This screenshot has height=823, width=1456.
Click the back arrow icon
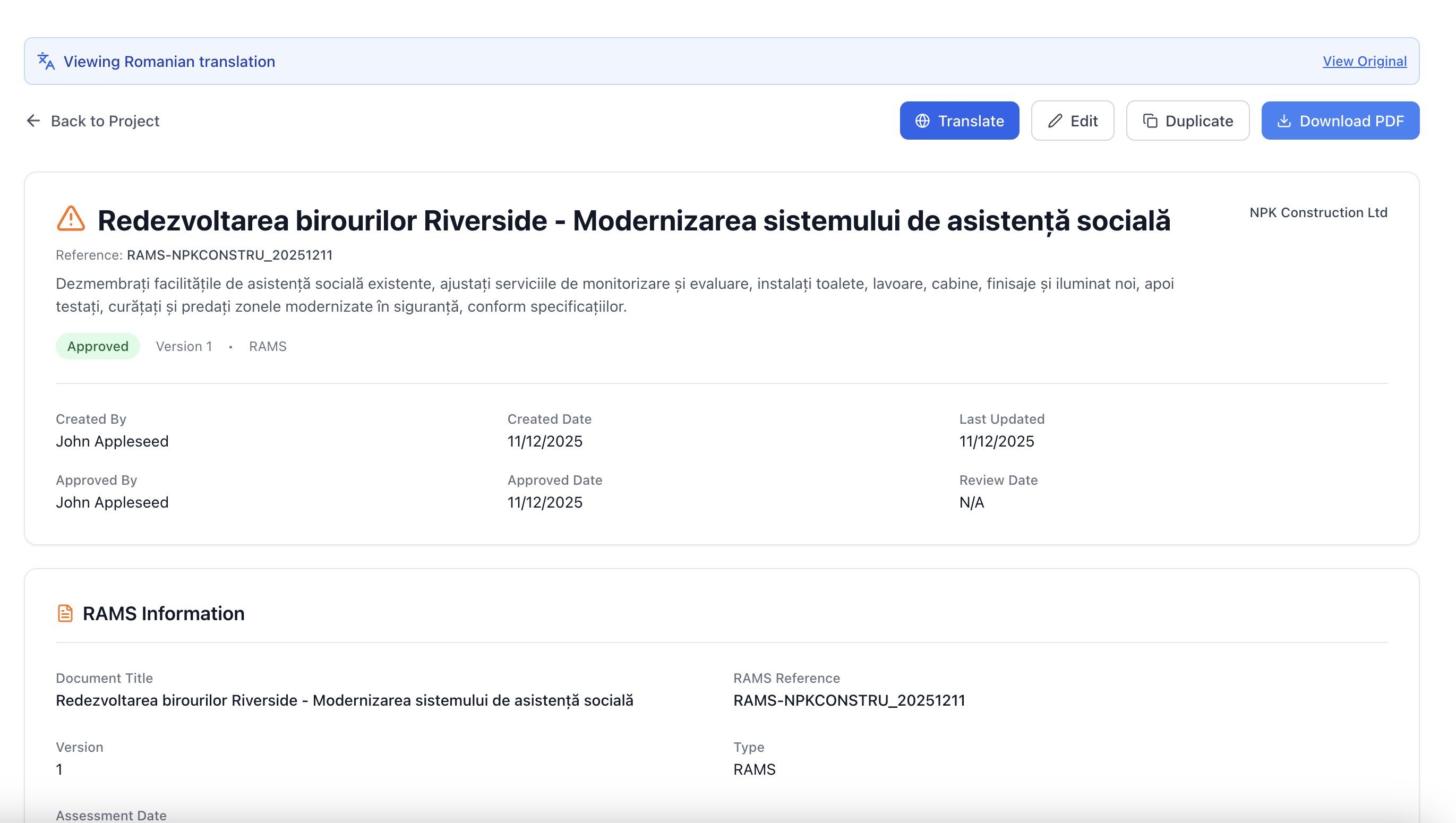click(33, 121)
